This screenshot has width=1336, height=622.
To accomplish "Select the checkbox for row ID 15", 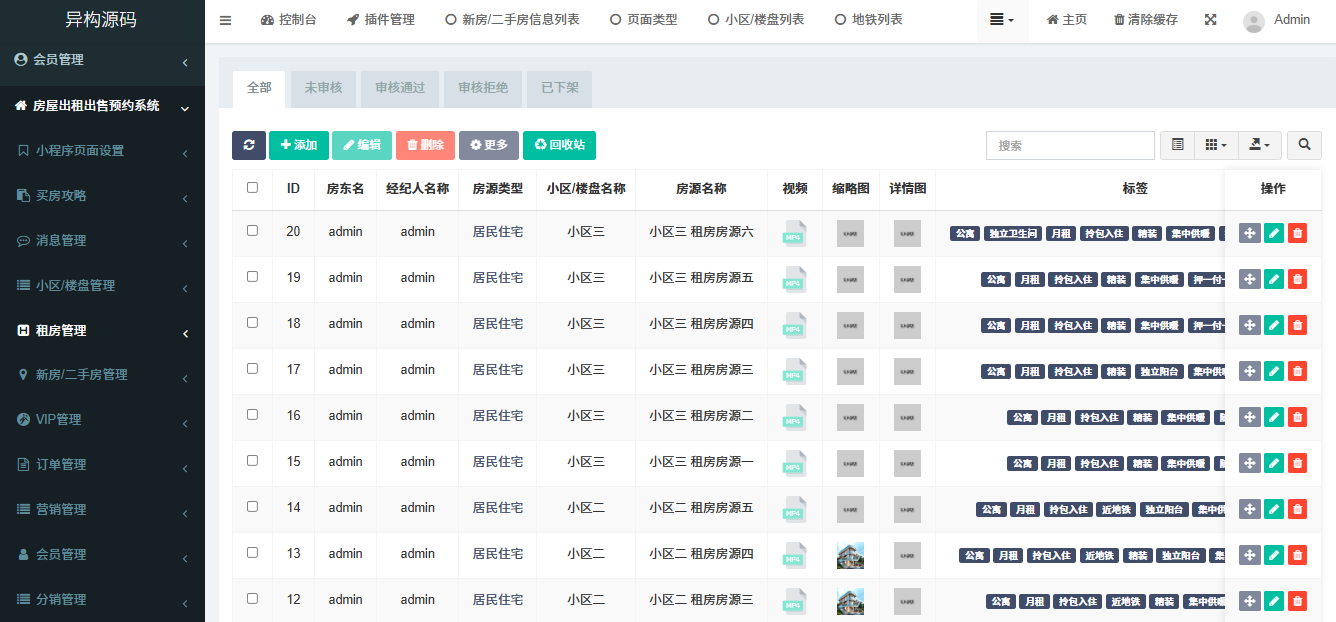I will (x=252, y=460).
